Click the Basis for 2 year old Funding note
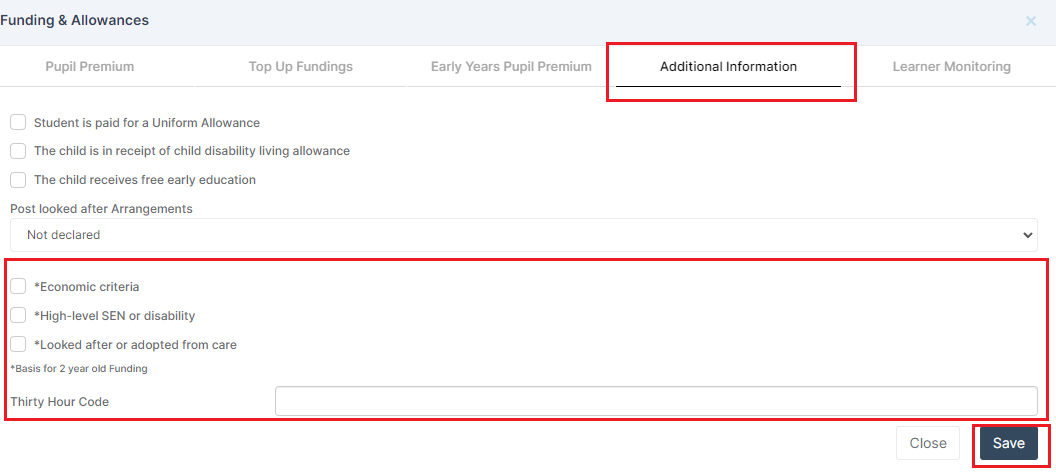Screen dimensions: 1056x473 coord(79,369)
